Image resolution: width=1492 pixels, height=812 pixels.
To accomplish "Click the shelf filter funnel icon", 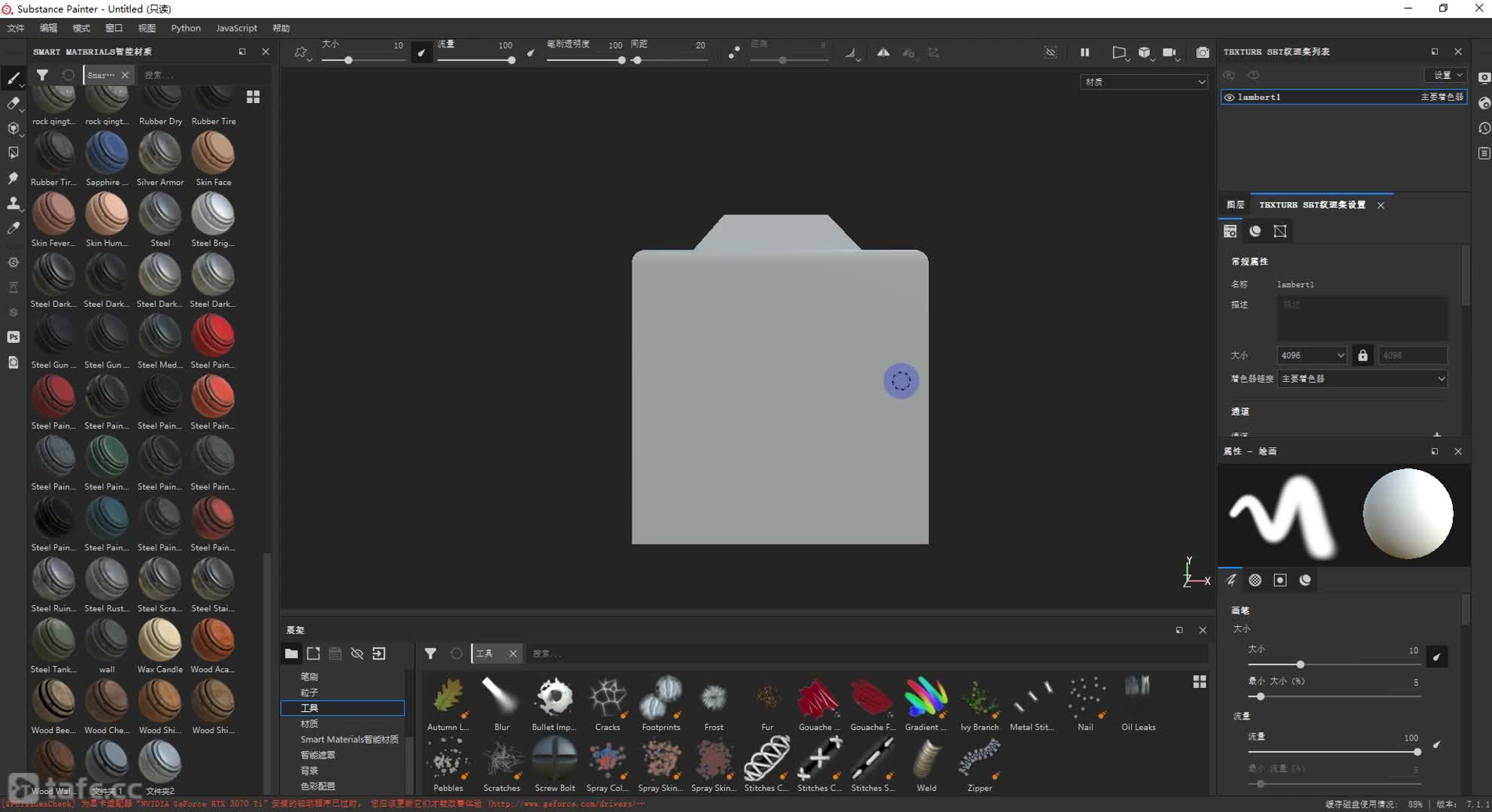I will point(430,653).
